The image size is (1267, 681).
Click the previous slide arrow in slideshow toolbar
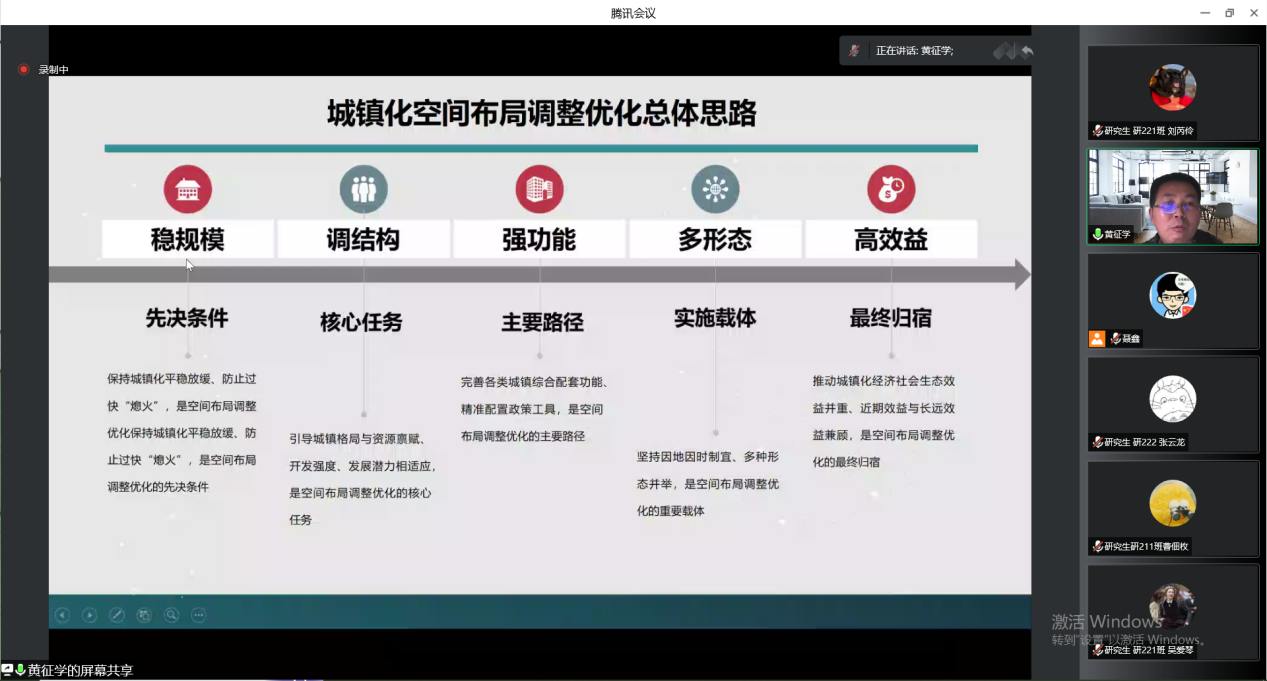62,615
